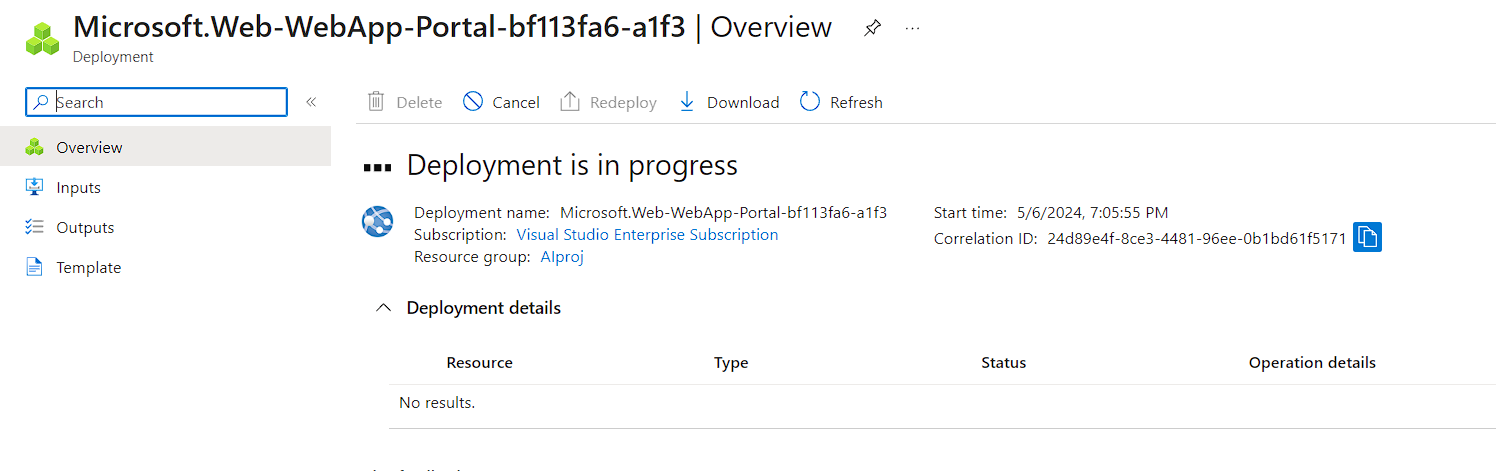Image resolution: width=1496 pixels, height=471 pixels.
Task: Click the magnifier icon in Search box
Action: click(40, 102)
